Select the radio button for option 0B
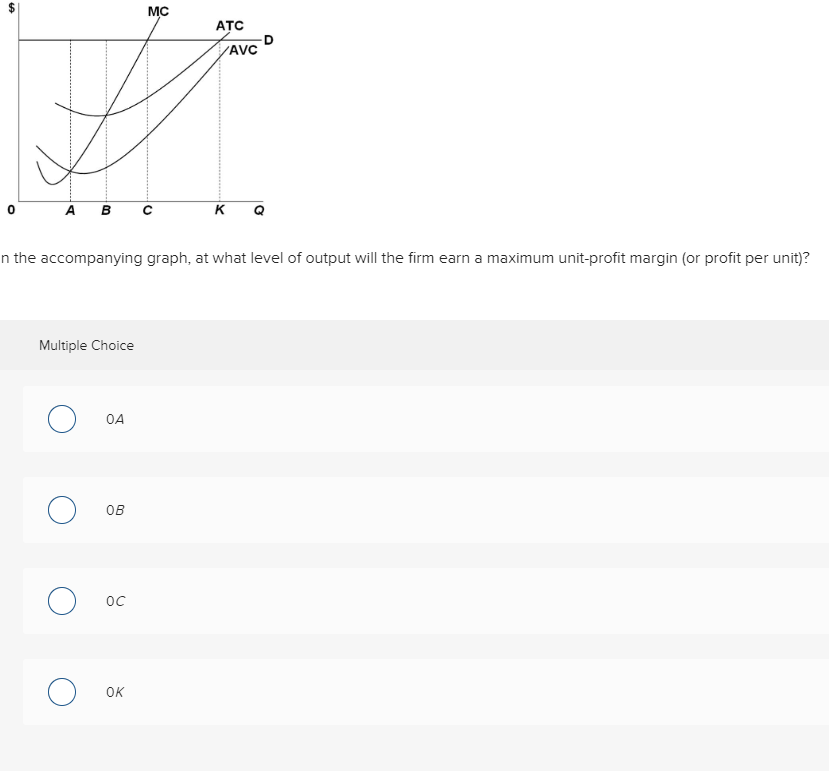The height and width of the screenshot is (771, 829). click(x=61, y=510)
